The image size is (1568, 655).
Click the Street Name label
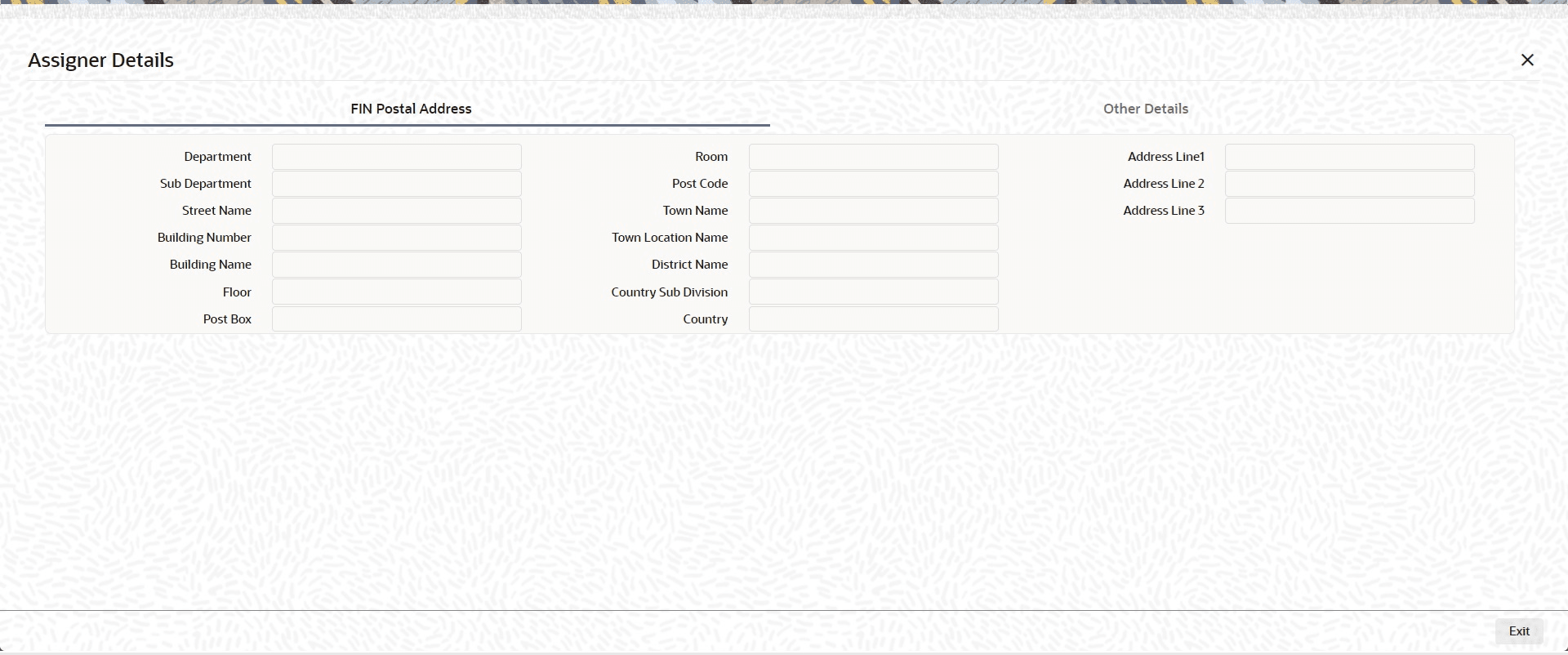[x=216, y=211]
